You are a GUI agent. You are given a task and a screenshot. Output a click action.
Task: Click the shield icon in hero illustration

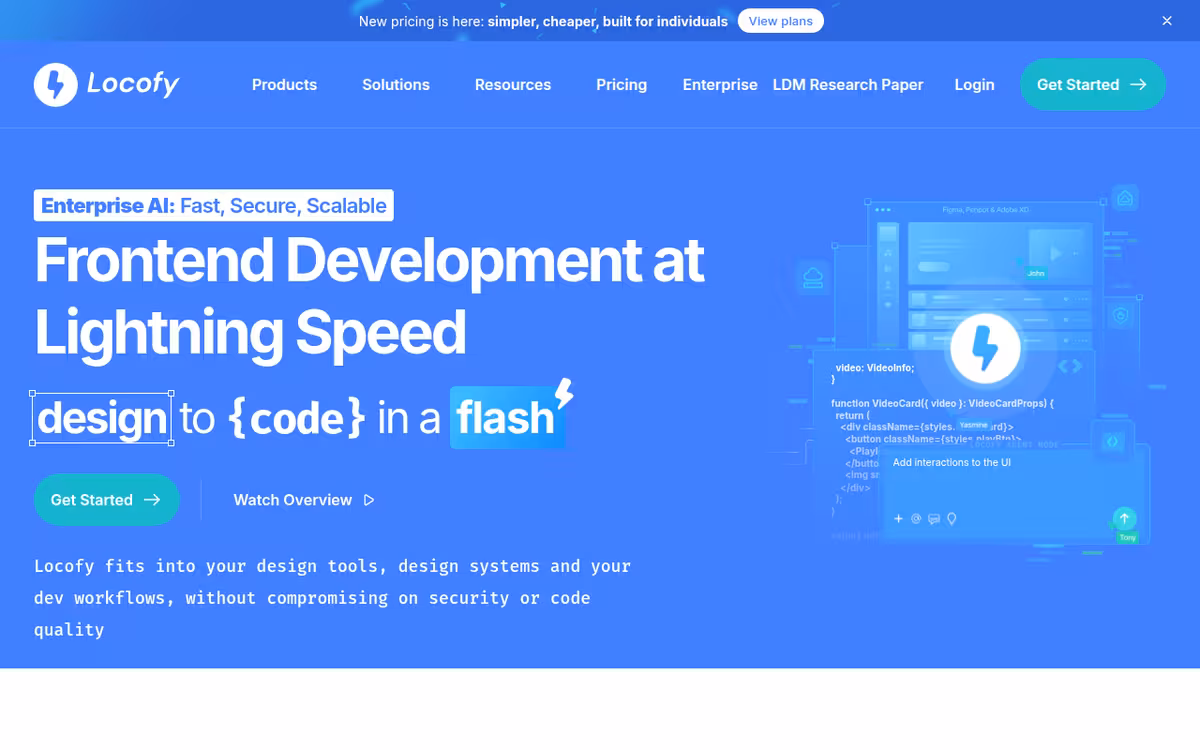click(1121, 317)
